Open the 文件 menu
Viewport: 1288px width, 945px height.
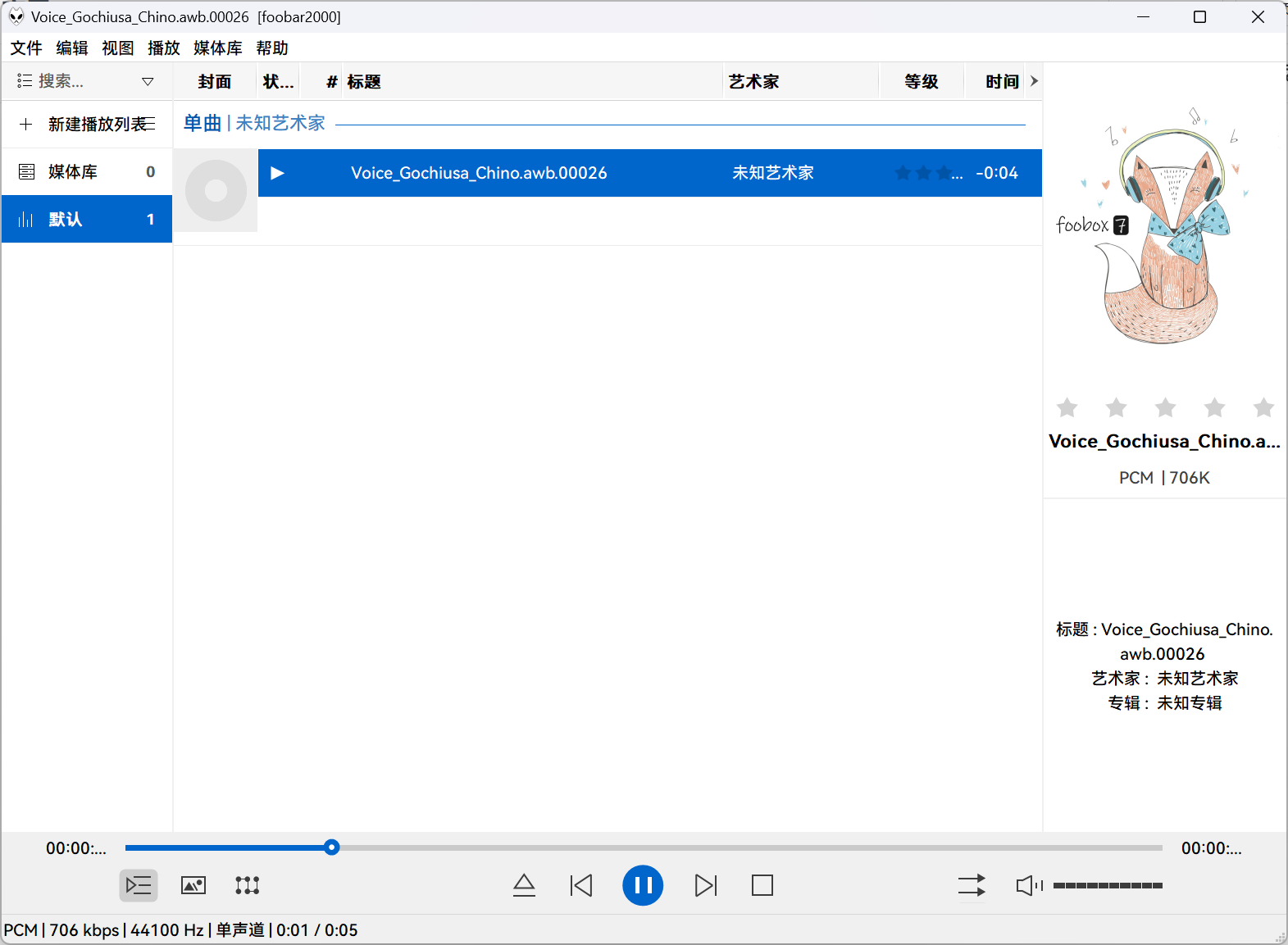click(26, 48)
